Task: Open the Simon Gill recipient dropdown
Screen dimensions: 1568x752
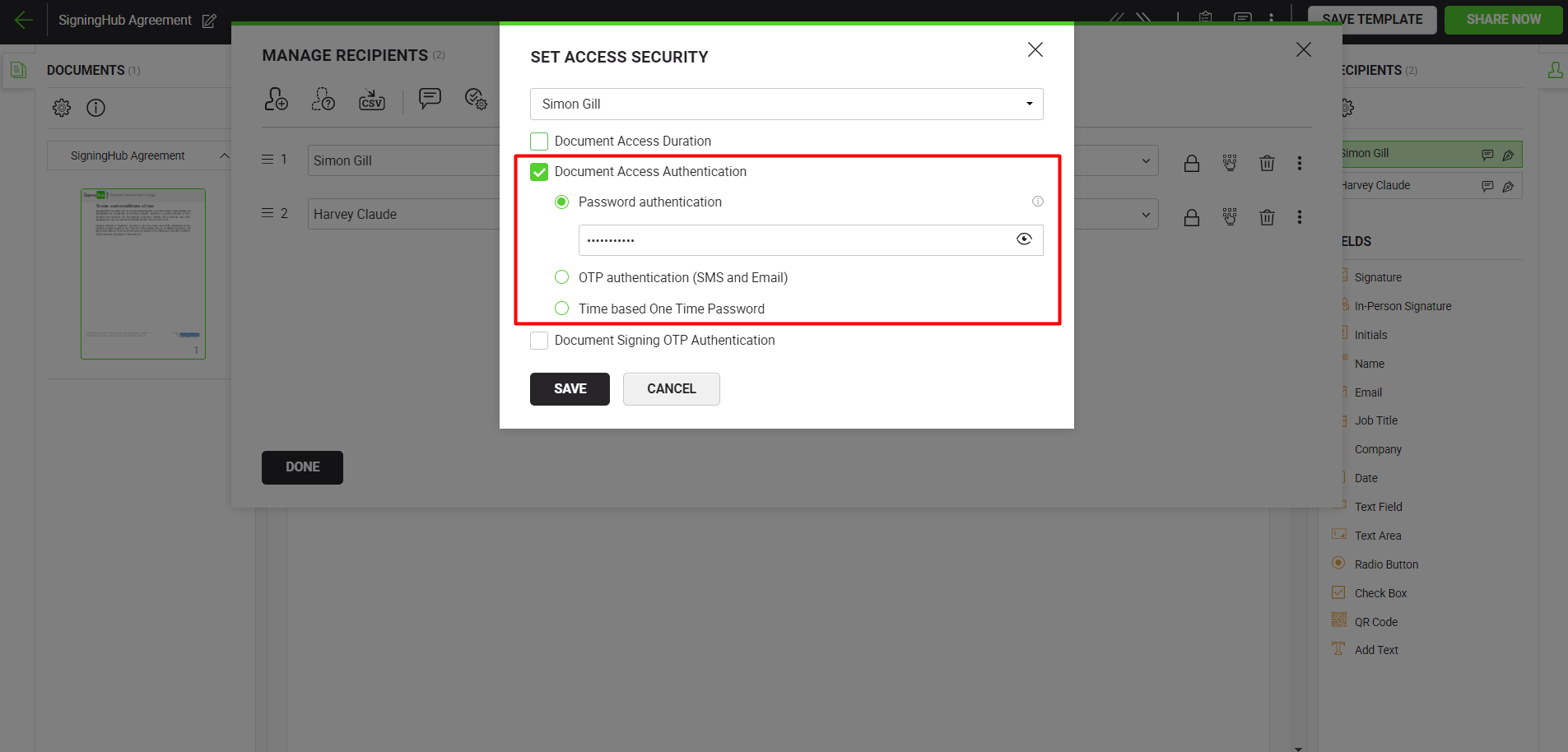Action: click(x=786, y=104)
